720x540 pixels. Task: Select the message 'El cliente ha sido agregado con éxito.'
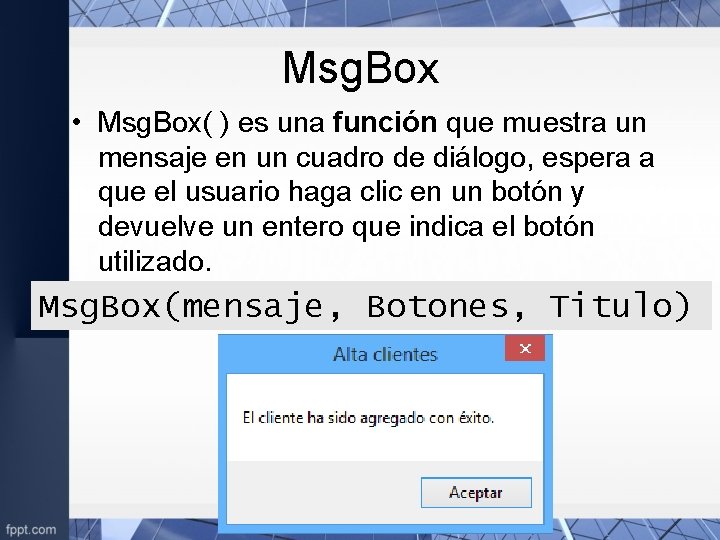click(368, 418)
